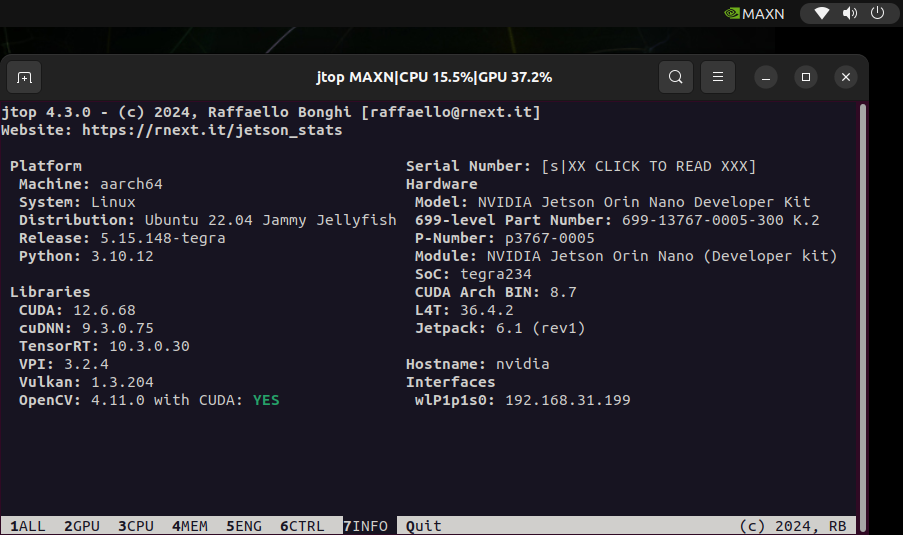This screenshot has height=535, width=903.
Task: Click the Platform section heading
Action: click(x=45, y=166)
